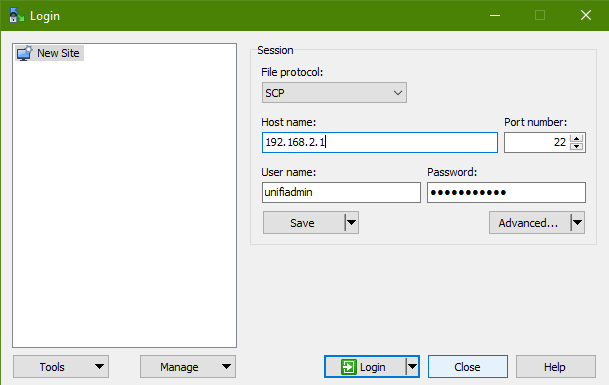This screenshot has width=609, height=385.
Task: Click into the Host name field
Action: (379, 142)
